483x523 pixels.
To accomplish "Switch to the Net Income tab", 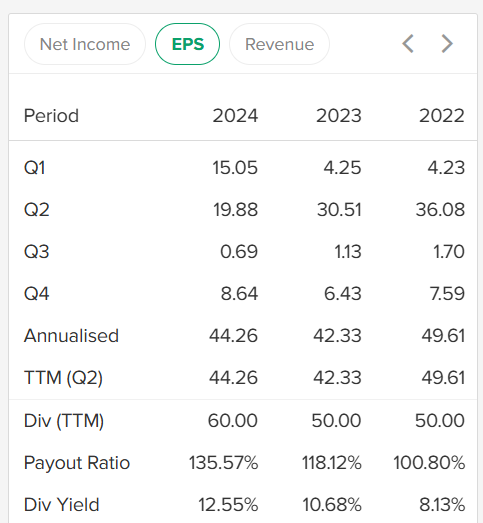I will [85, 44].
